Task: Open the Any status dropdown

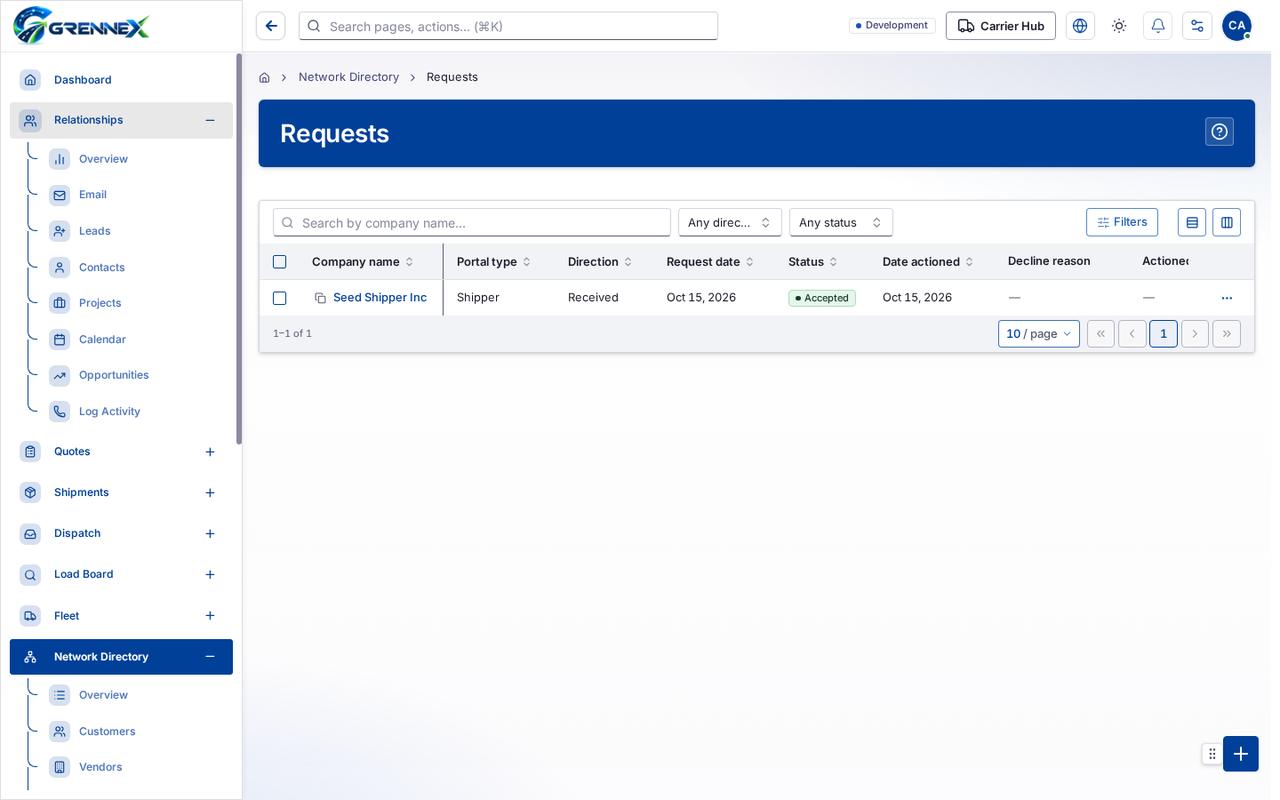Action: (841, 222)
